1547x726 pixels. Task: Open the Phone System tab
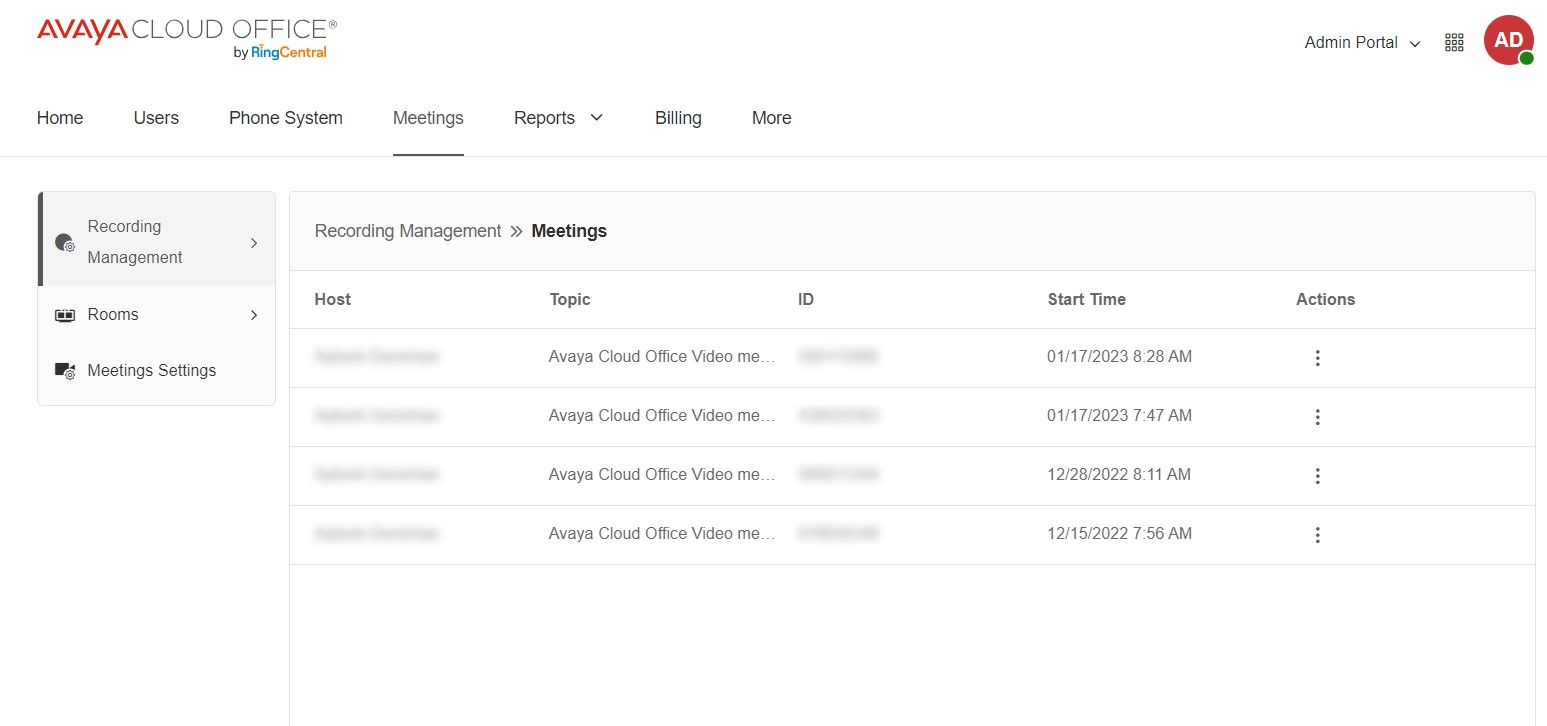point(286,118)
